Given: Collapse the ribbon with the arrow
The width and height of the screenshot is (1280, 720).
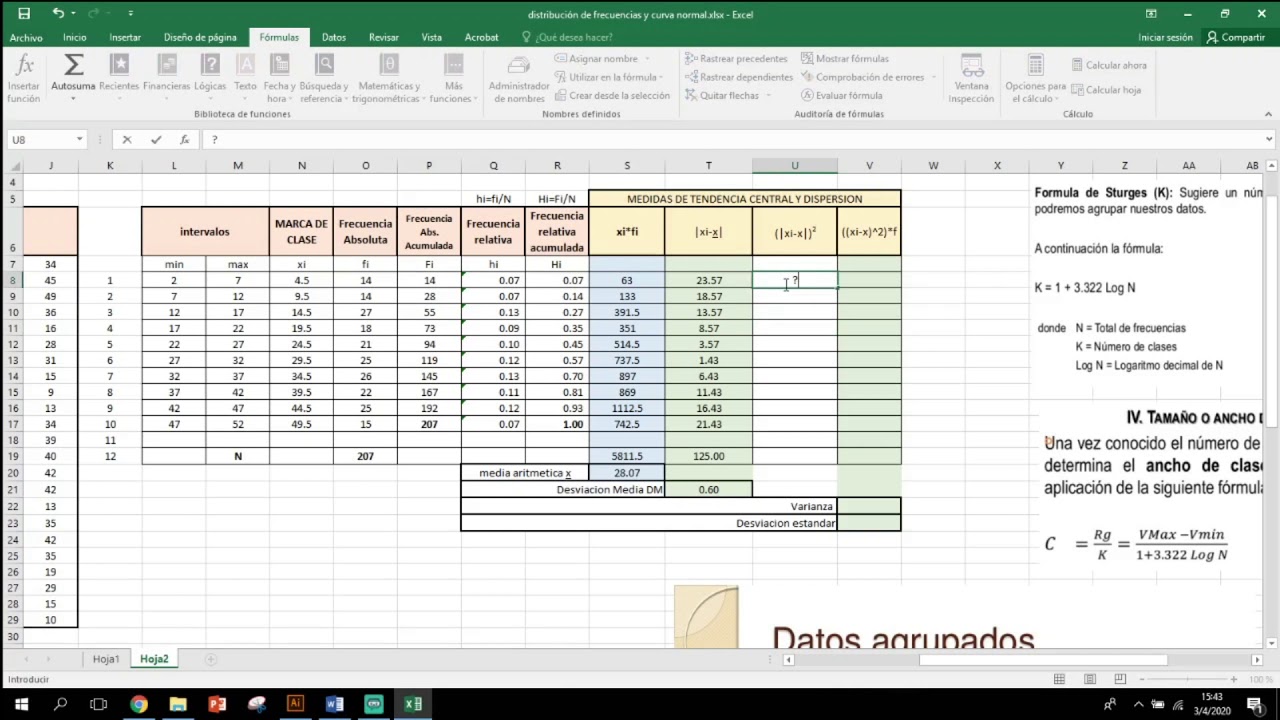Looking at the screenshot, I should (1269, 114).
